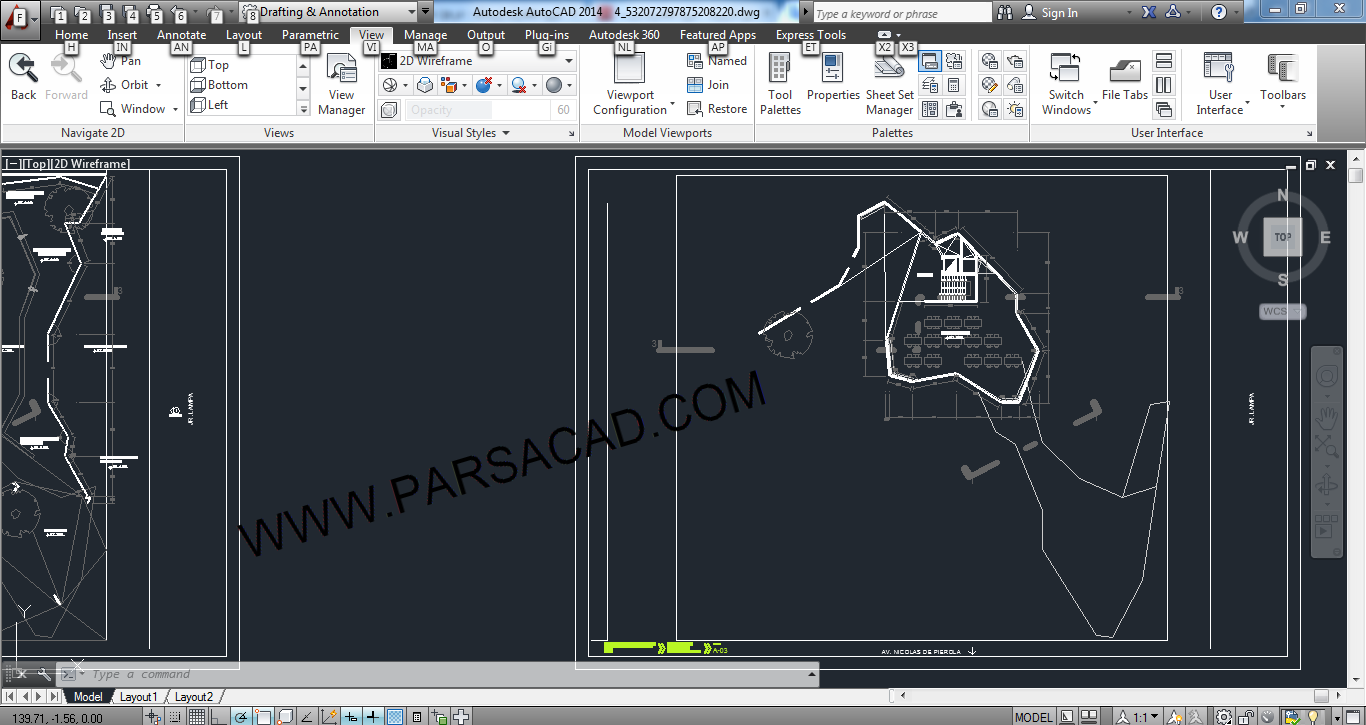The height and width of the screenshot is (725, 1366).
Task: Click the Full Navigation Wheel icon
Action: point(1326,376)
